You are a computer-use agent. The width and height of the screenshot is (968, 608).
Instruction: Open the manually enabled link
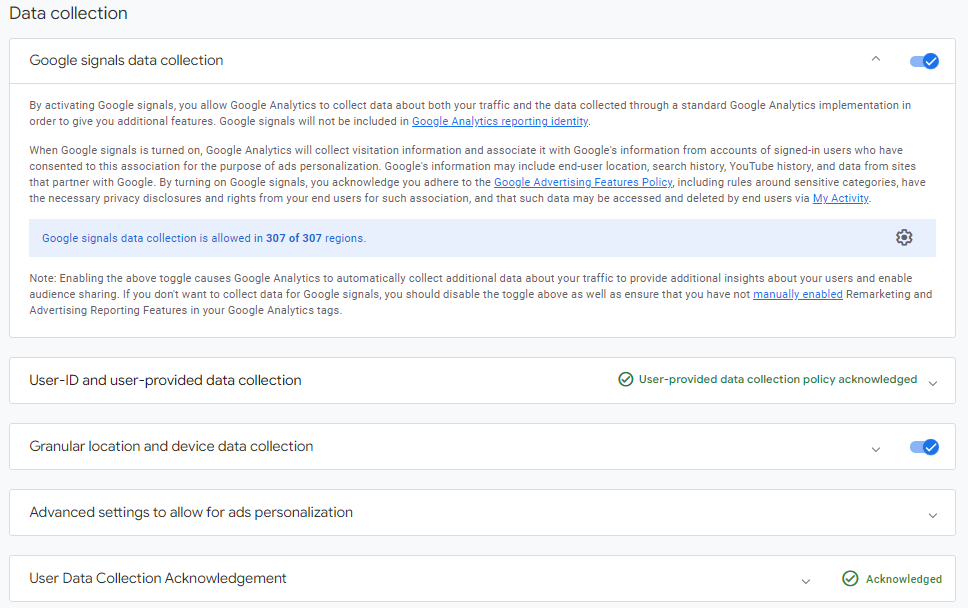[798, 294]
